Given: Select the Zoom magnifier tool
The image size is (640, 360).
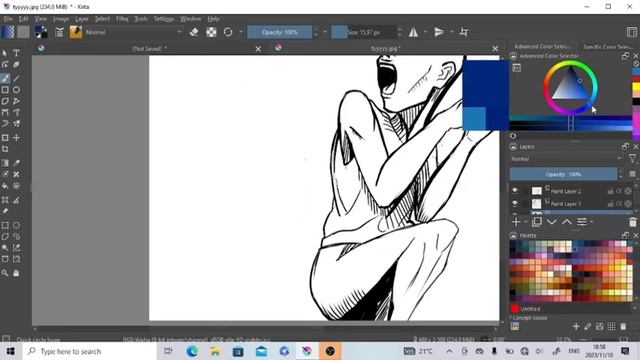Looking at the screenshot, I should pyautogui.click(x=5, y=273).
